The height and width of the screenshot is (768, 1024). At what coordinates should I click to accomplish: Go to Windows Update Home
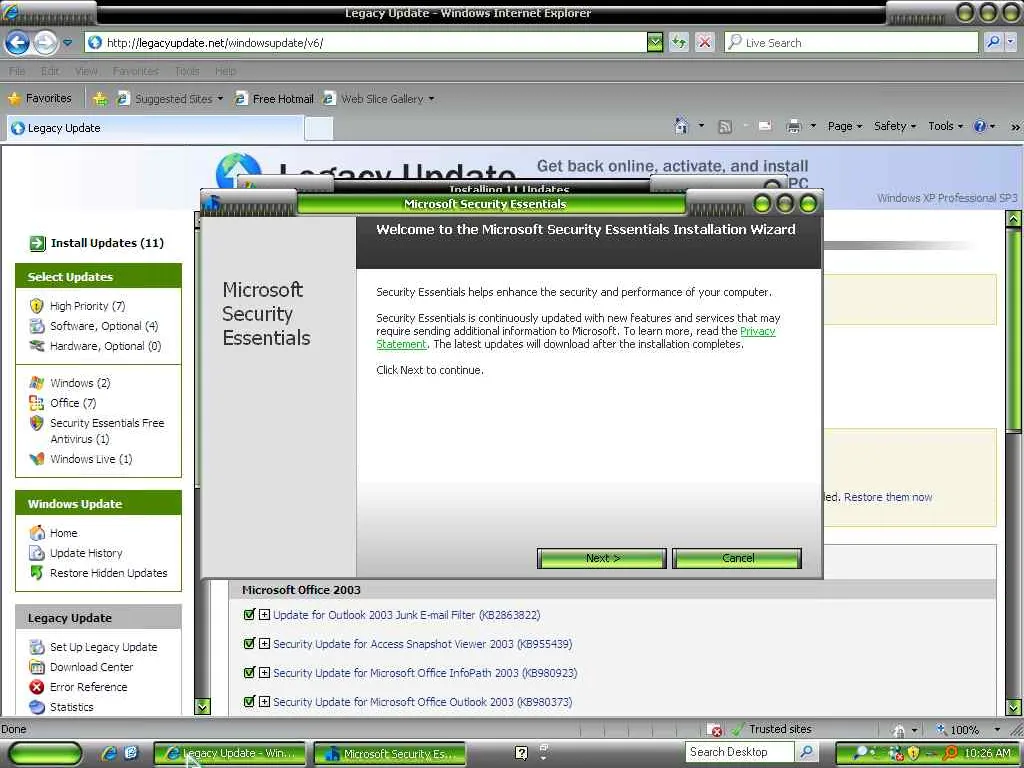tap(63, 533)
